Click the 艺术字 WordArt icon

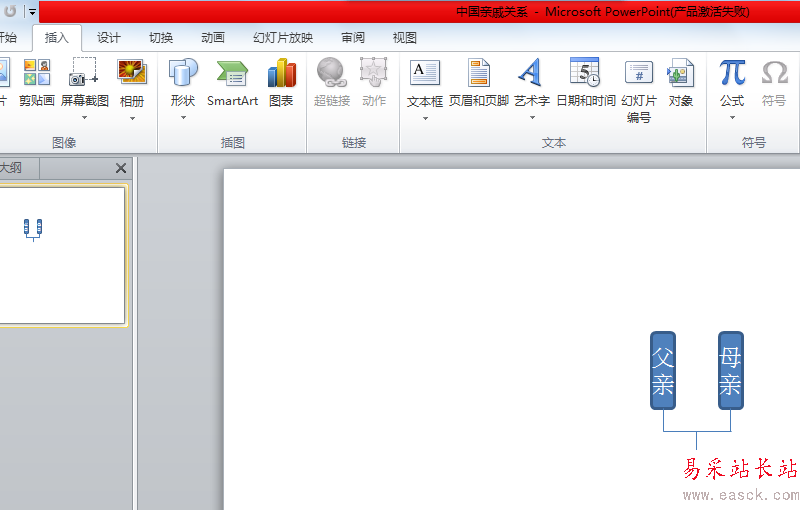tap(531, 72)
